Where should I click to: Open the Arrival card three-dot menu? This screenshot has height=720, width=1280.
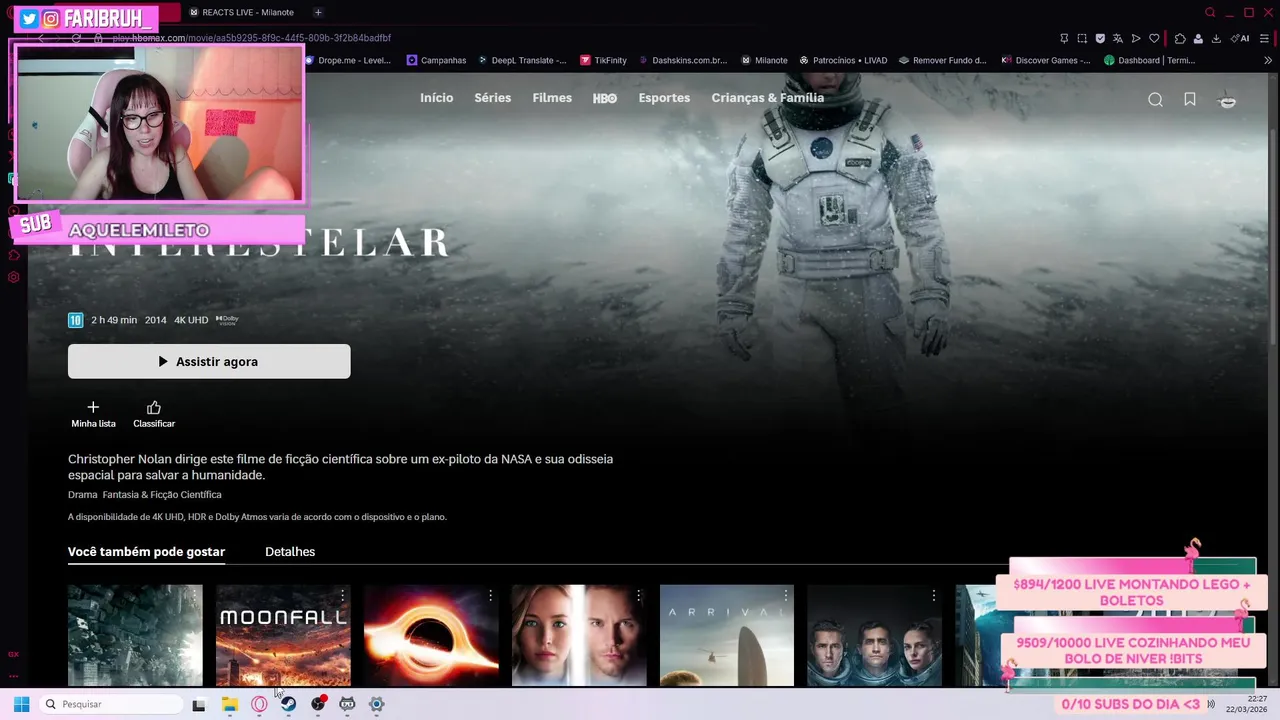(x=786, y=596)
